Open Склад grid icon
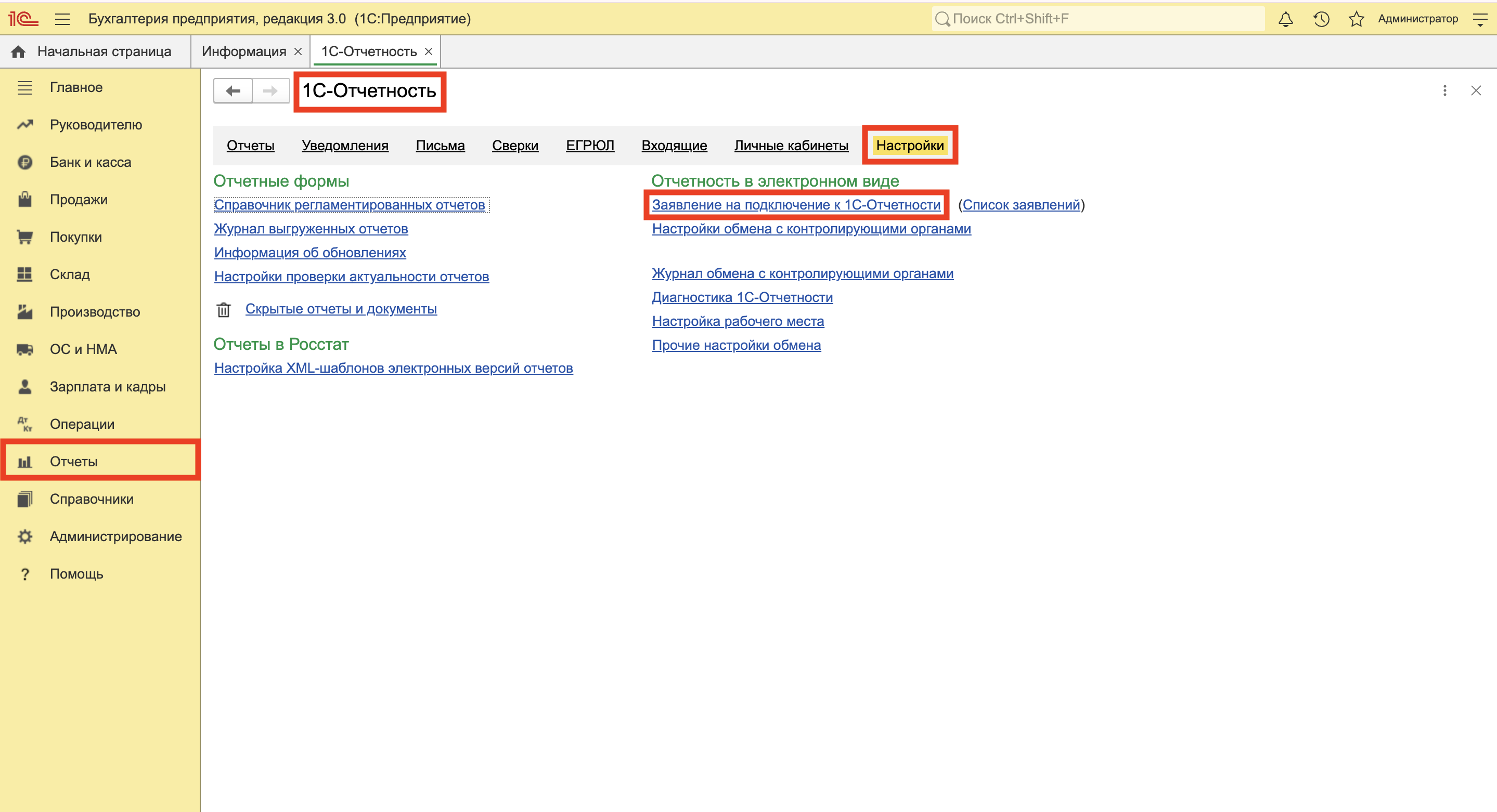This screenshot has width=1497, height=812. coord(24,274)
